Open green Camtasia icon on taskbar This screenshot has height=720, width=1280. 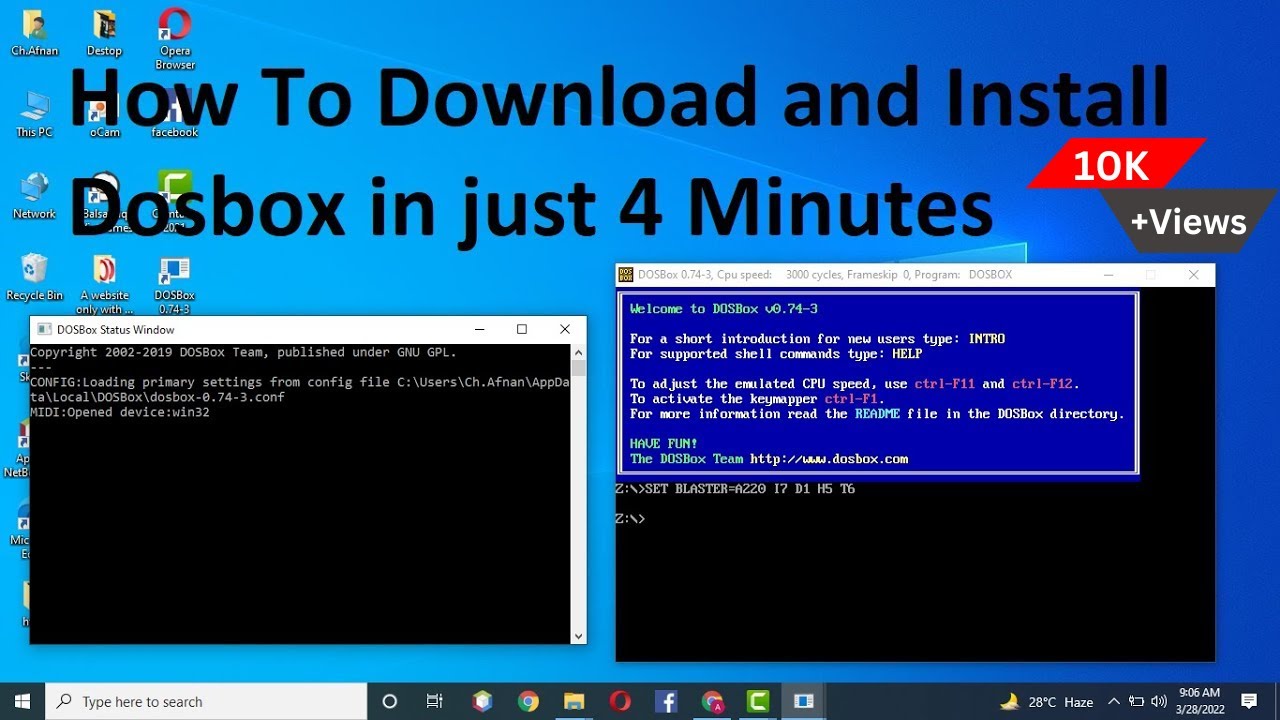[758, 701]
